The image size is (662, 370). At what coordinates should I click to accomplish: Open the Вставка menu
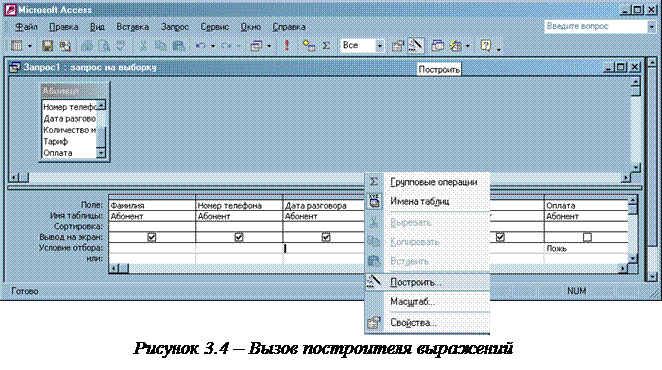[133, 27]
